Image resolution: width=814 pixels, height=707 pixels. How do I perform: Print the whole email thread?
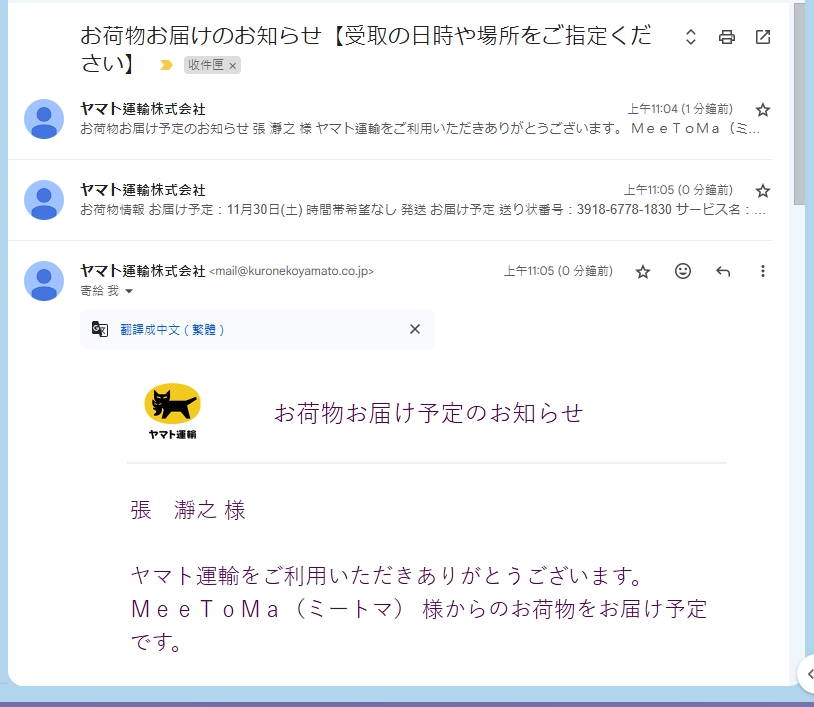click(x=726, y=37)
